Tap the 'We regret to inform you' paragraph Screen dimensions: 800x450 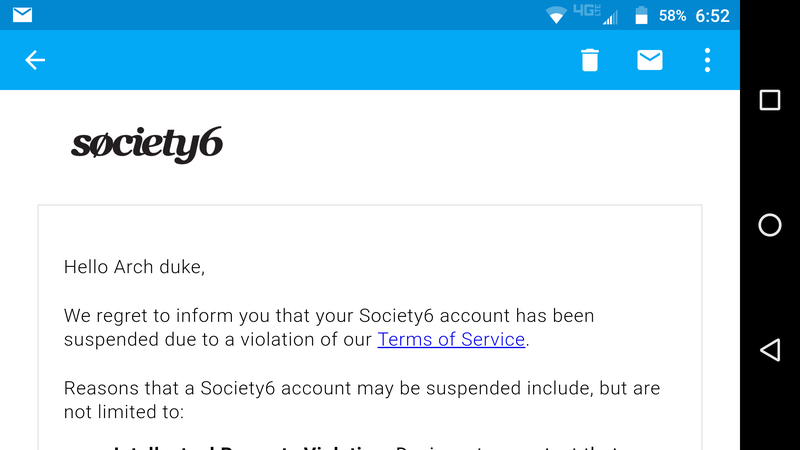click(x=329, y=328)
